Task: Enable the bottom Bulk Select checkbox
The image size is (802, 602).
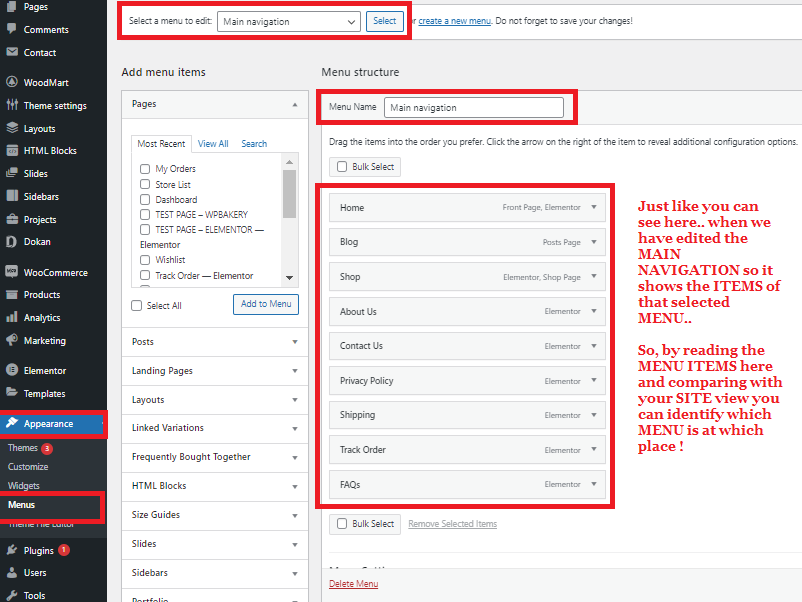Action: pyautogui.click(x=342, y=524)
